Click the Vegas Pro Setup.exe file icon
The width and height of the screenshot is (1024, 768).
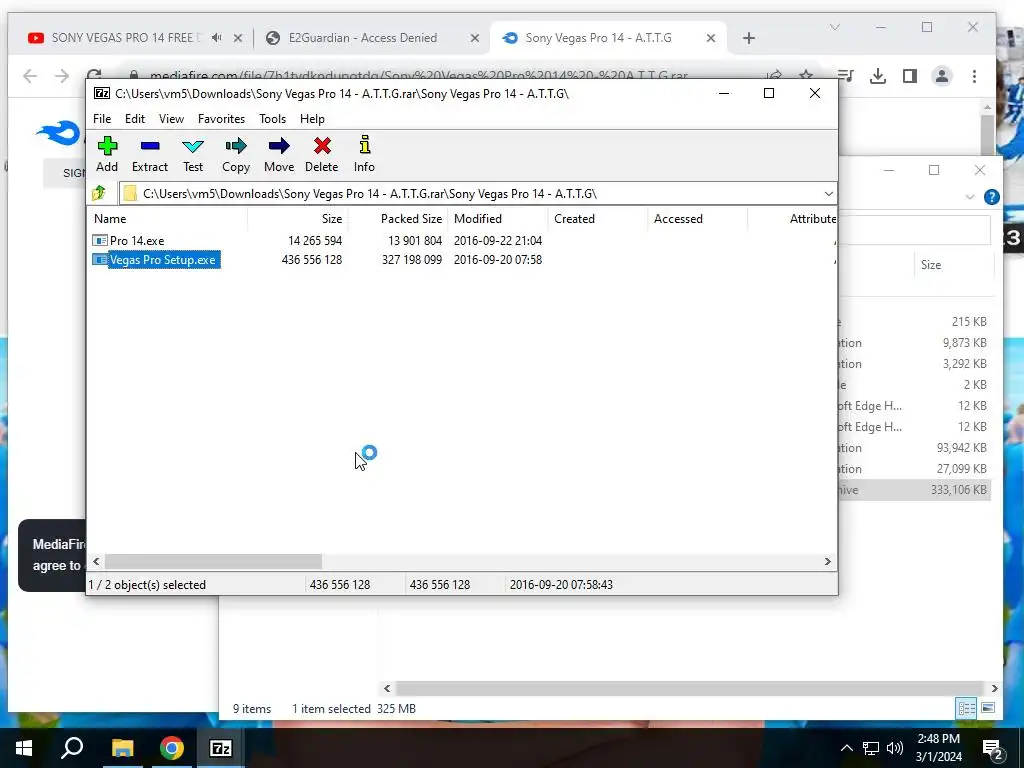tap(100, 260)
